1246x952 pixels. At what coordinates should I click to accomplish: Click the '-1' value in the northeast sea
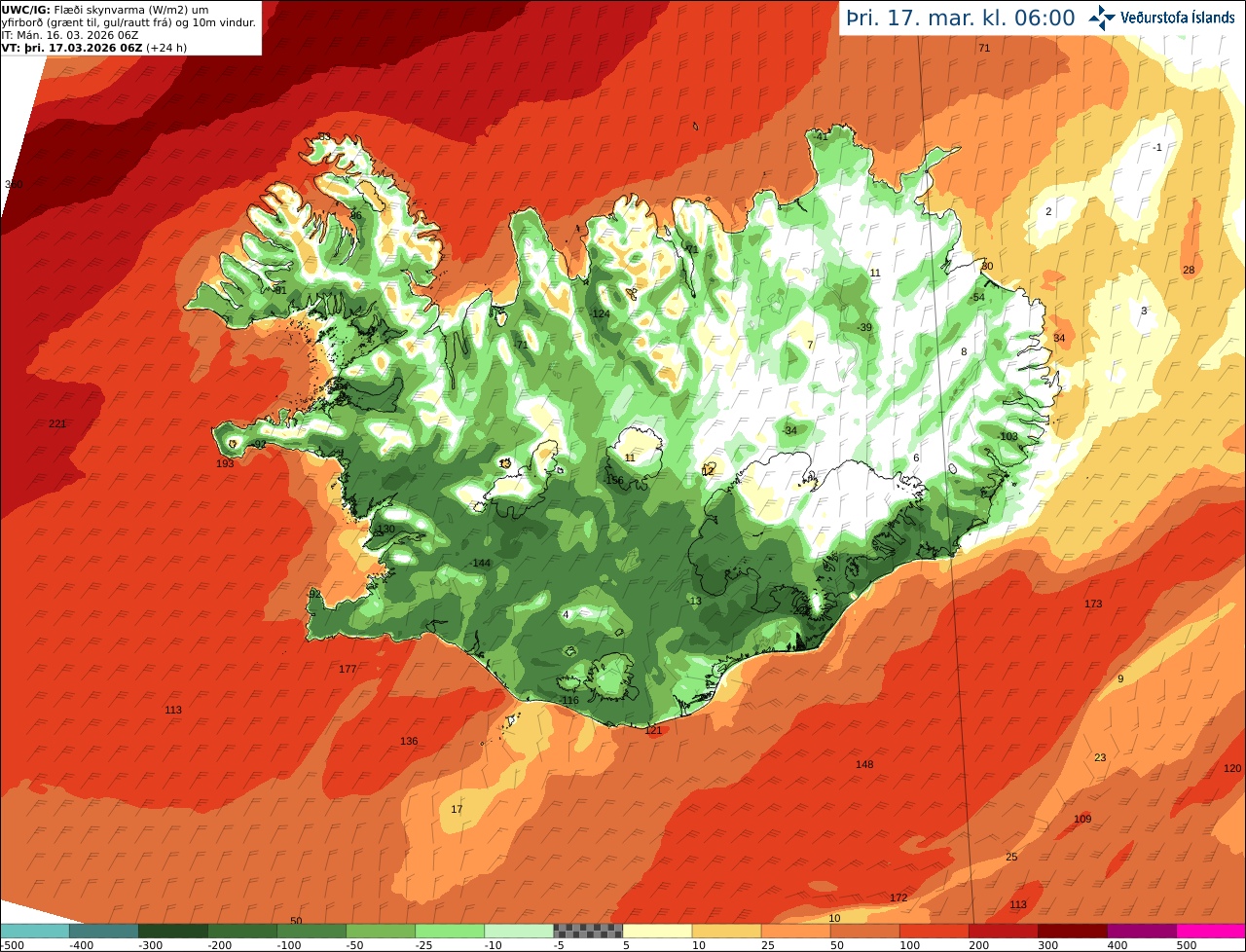click(1157, 147)
